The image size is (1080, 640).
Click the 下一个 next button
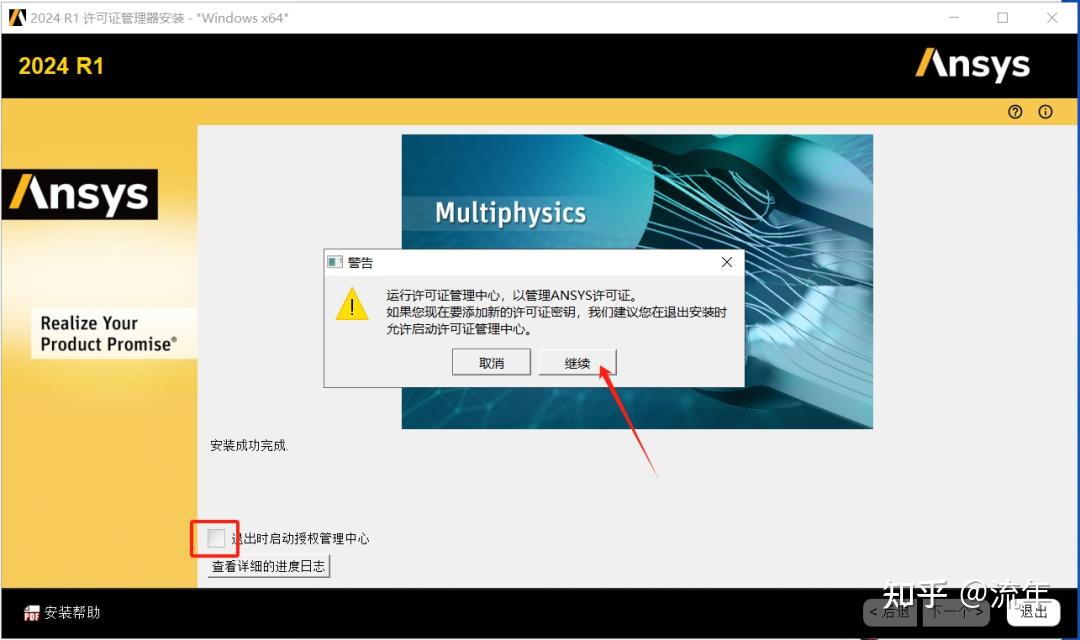[x=956, y=612]
